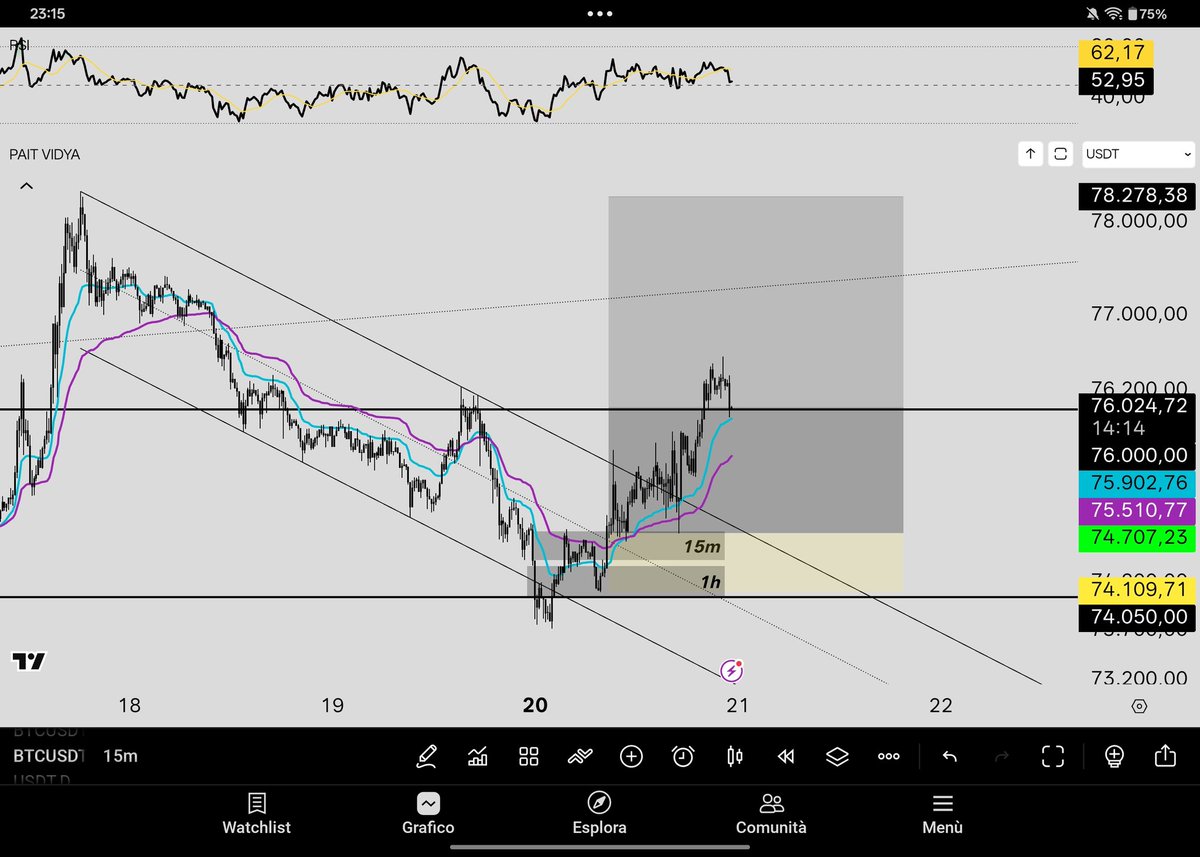This screenshot has height=857, width=1200.
Task: Switch to the Esplora tab
Action: 599,813
